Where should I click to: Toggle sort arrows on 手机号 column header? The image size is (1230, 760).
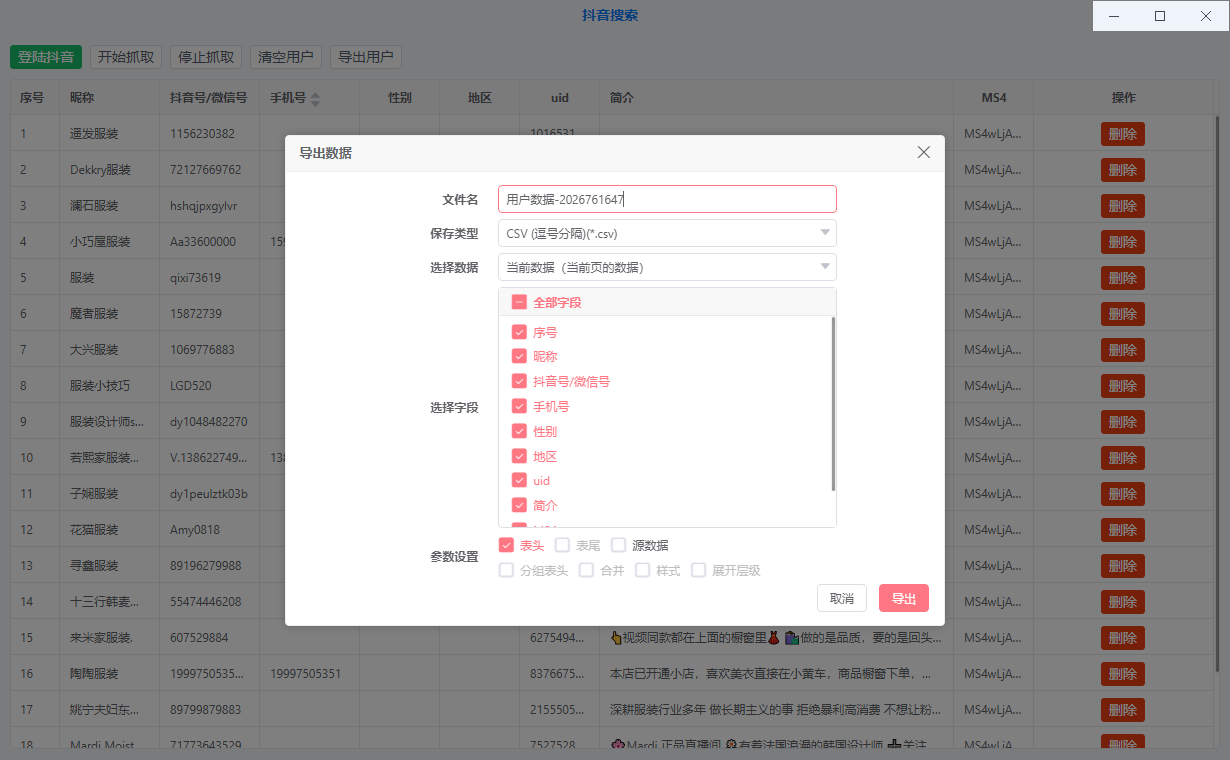tap(315, 98)
